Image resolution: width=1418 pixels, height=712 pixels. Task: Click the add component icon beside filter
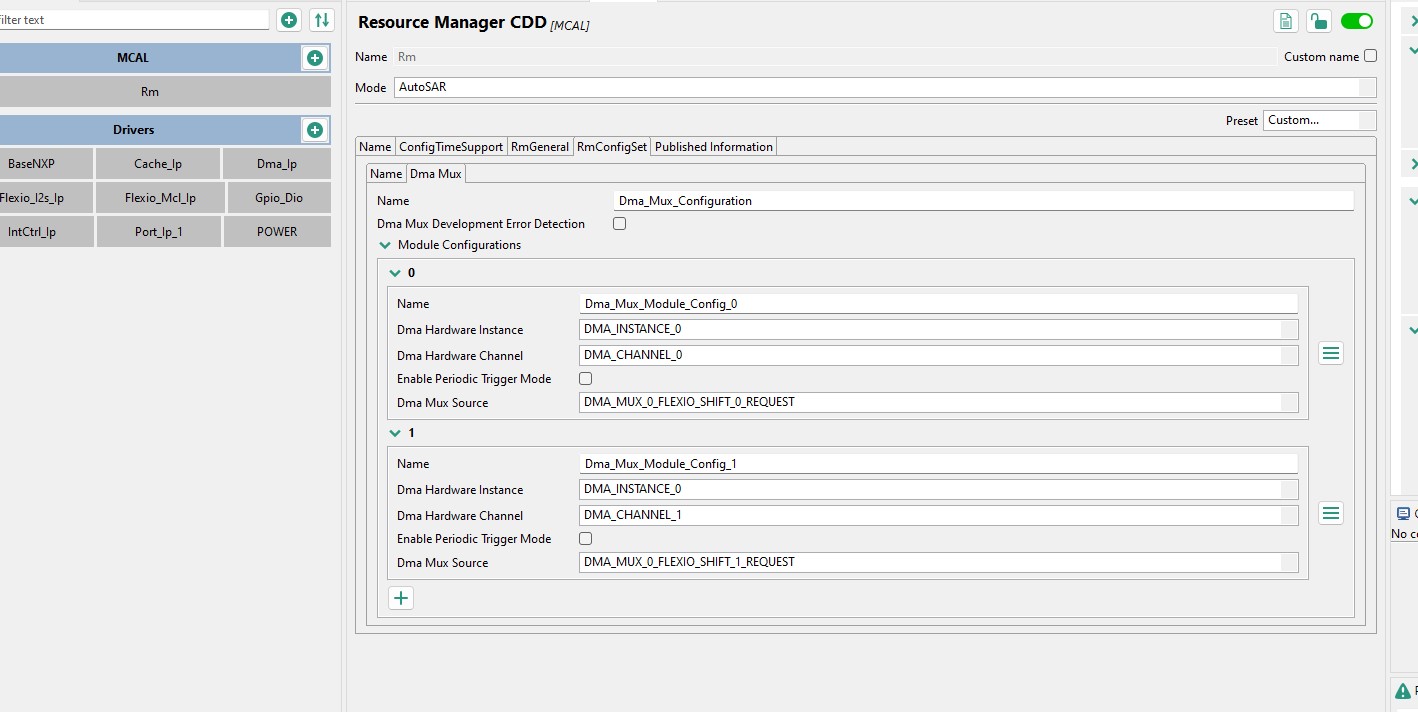tap(289, 20)
